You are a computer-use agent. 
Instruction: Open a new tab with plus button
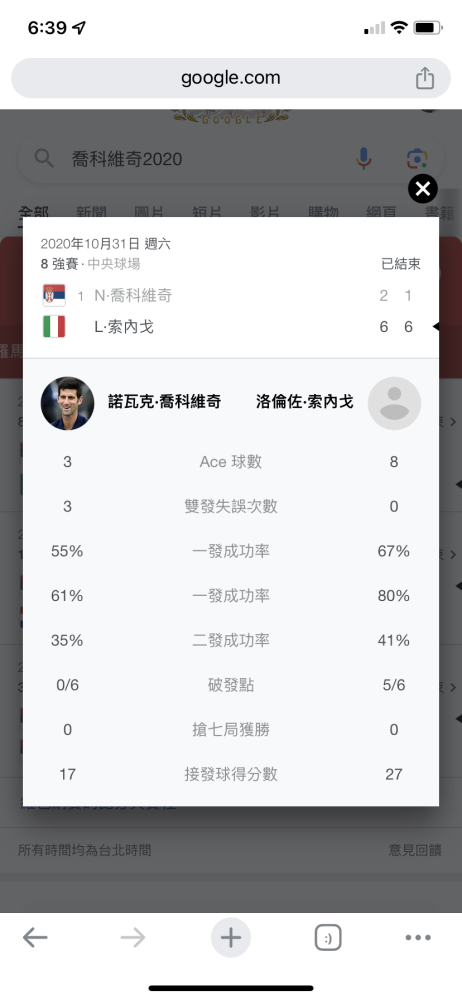point(231,938)
